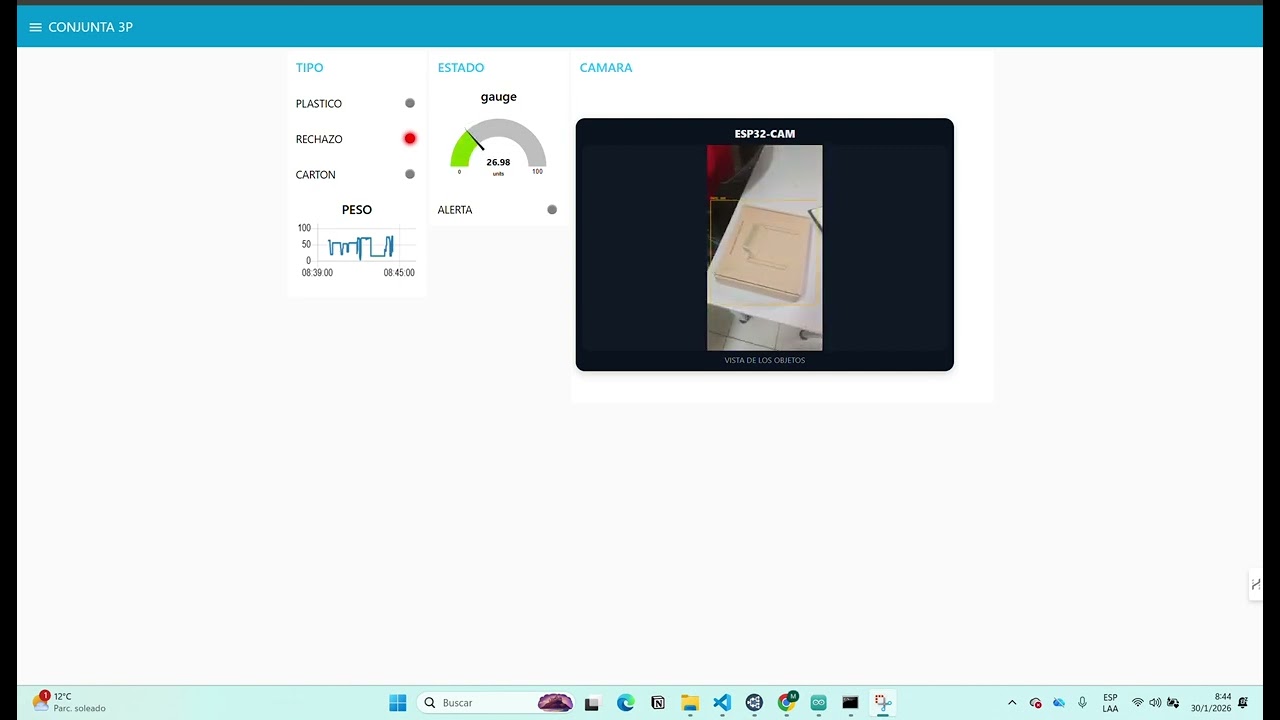Viewport: 1280px width, 720px height.
Task: Click the PLASTICO indicator LED
Action: 410,103
